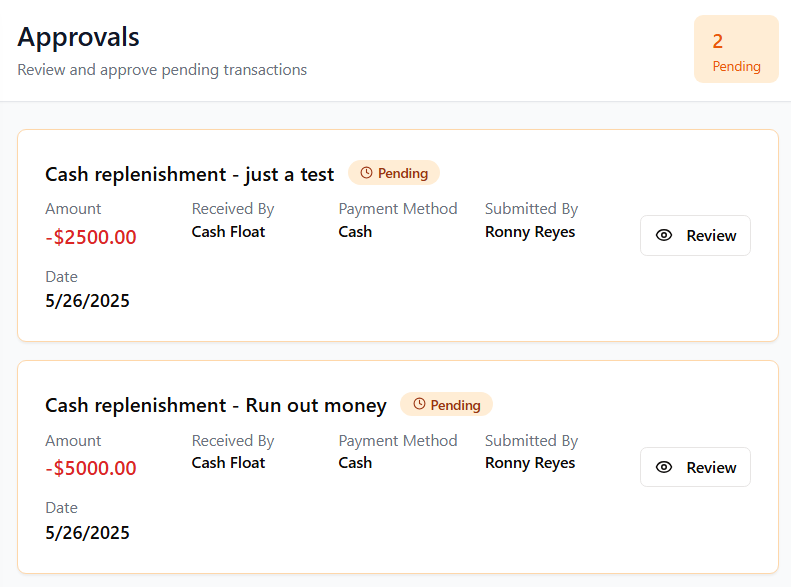Select the Pending badge beside 'Run out money'
The image size is (791, 587).
[446, 405]
